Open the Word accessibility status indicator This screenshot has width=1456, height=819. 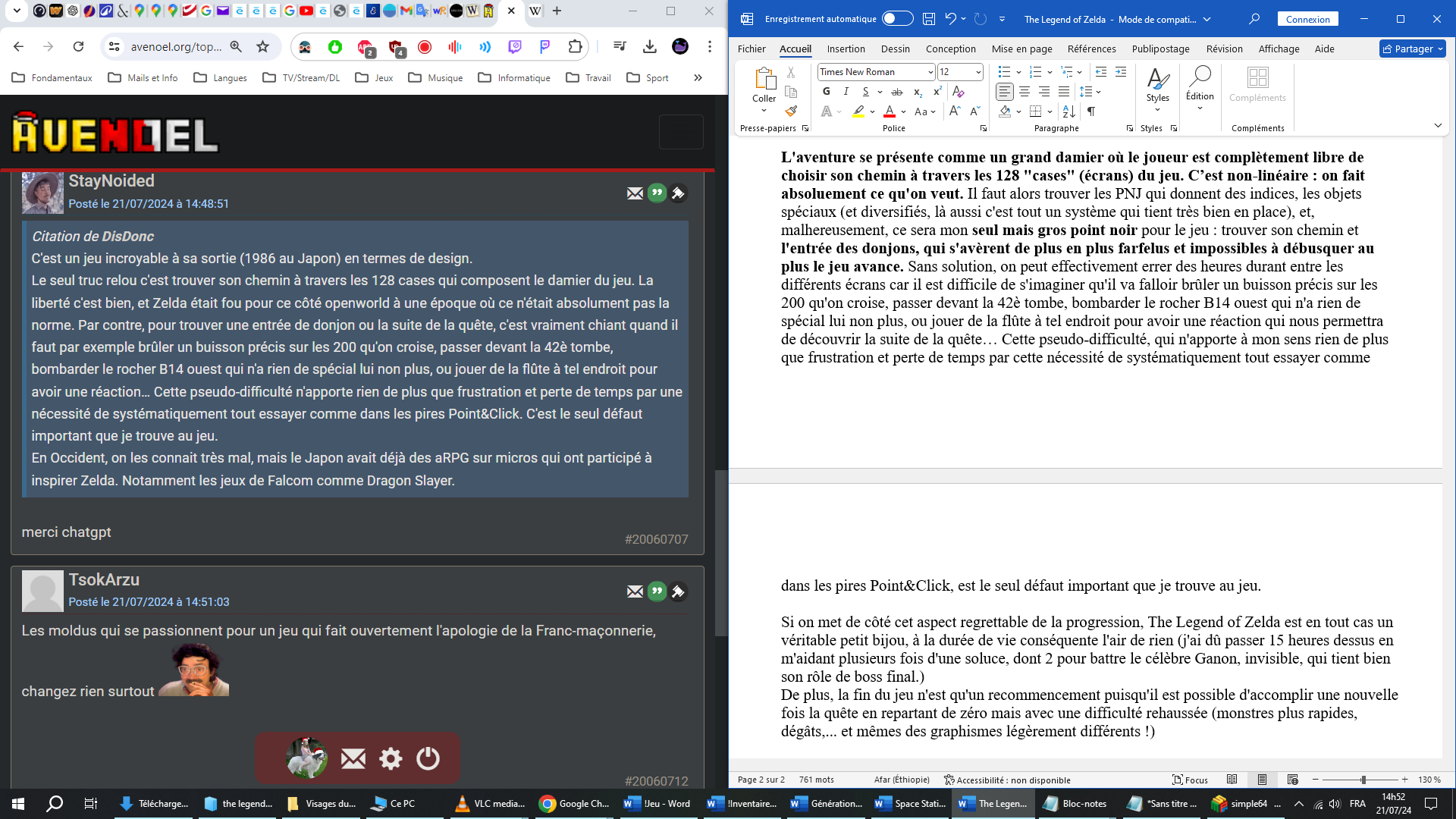[x=1007, y=780]
